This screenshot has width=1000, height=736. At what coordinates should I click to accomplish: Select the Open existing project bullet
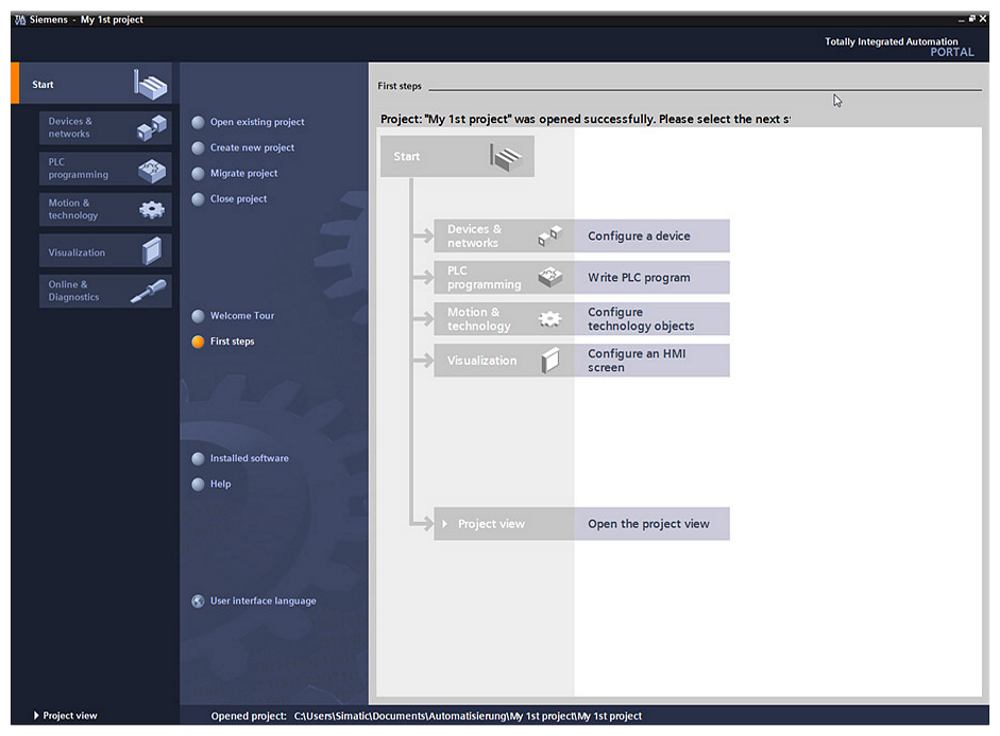click(x=198, y=122)
